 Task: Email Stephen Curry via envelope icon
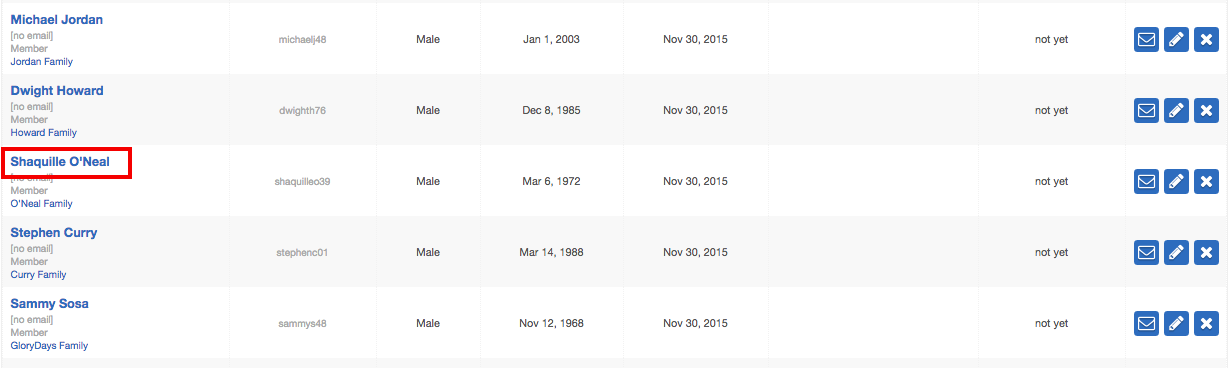tap(1147, 253)
